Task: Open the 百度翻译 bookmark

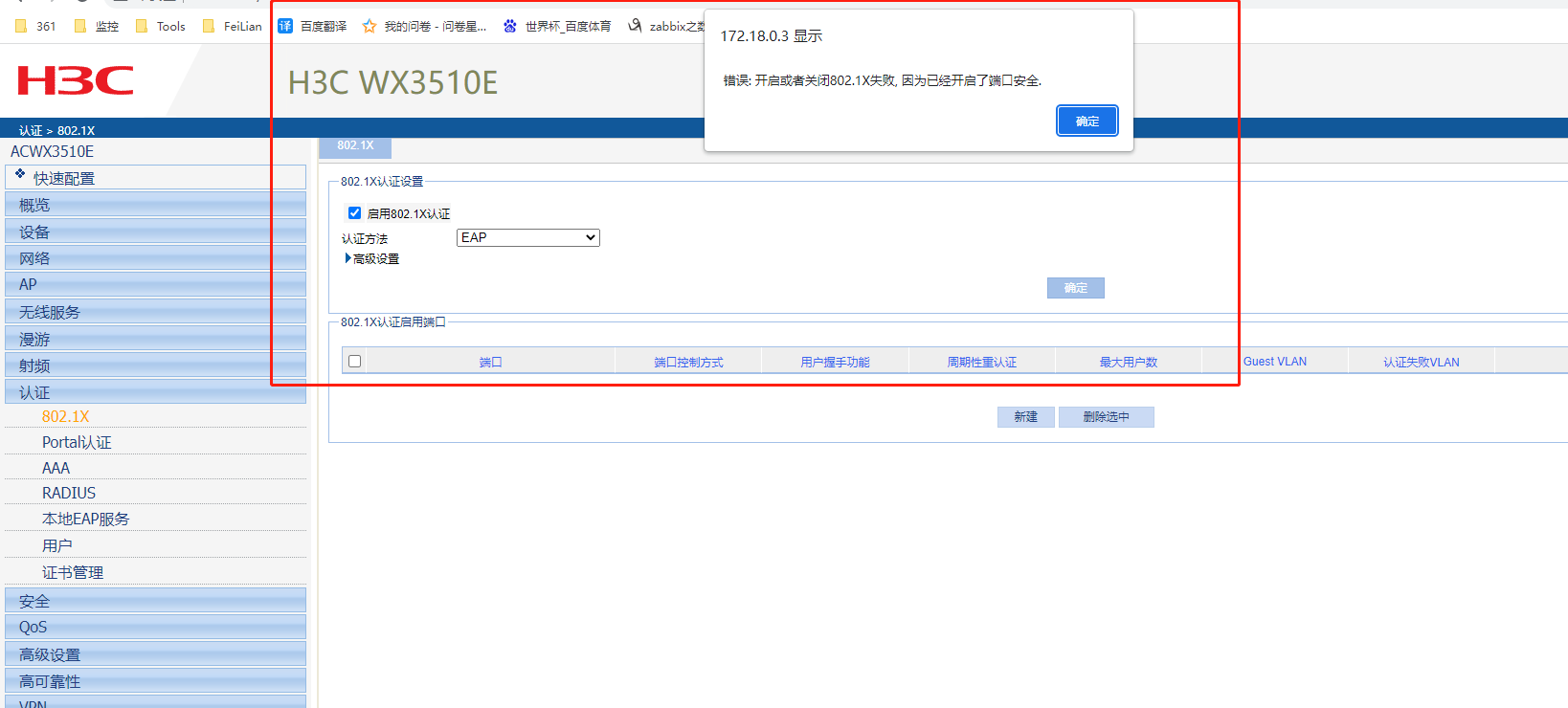Action: pyautogui.click(x=312, y=26)
